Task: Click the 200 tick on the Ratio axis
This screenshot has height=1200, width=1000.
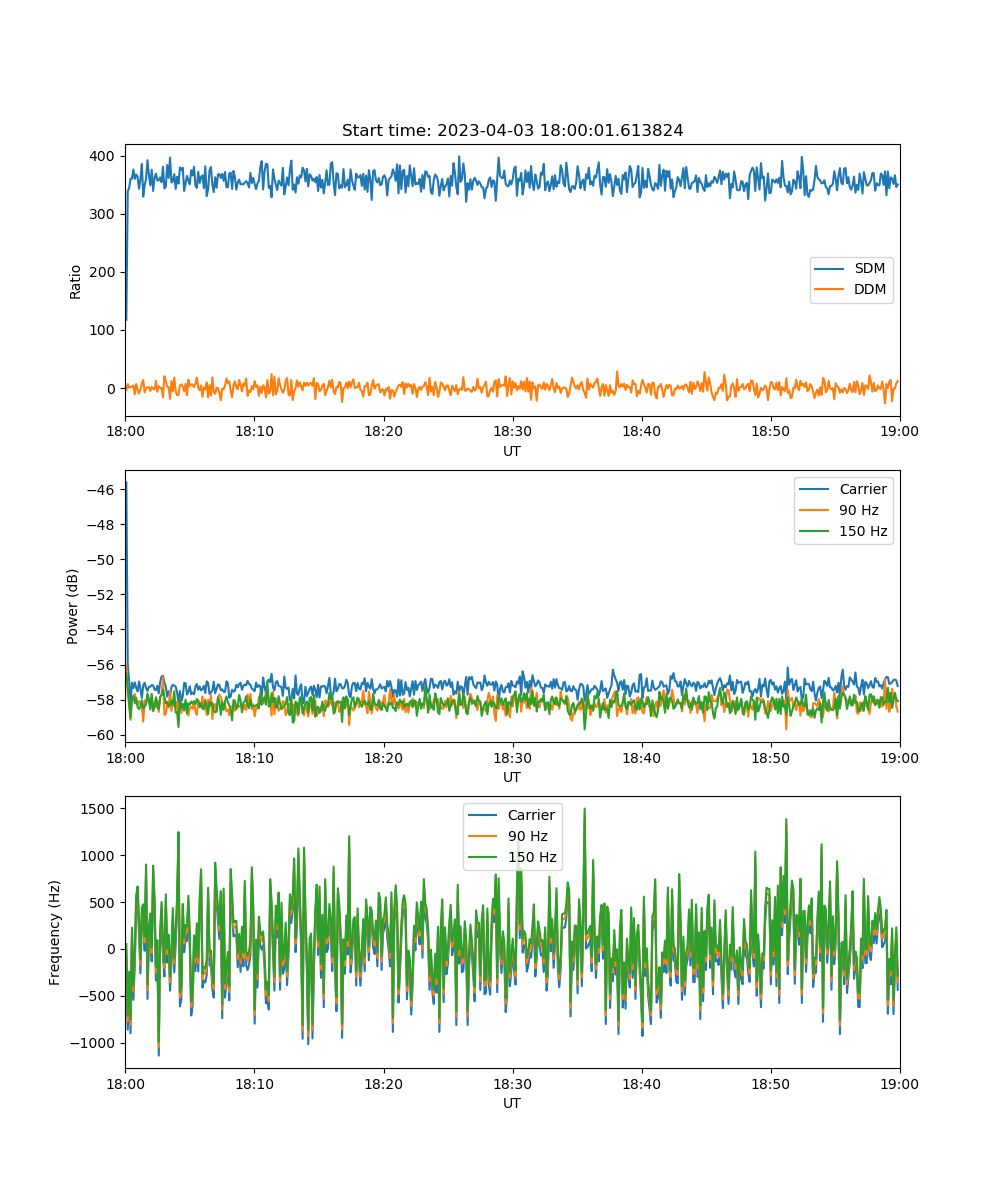Action: [x=104, y=272]
